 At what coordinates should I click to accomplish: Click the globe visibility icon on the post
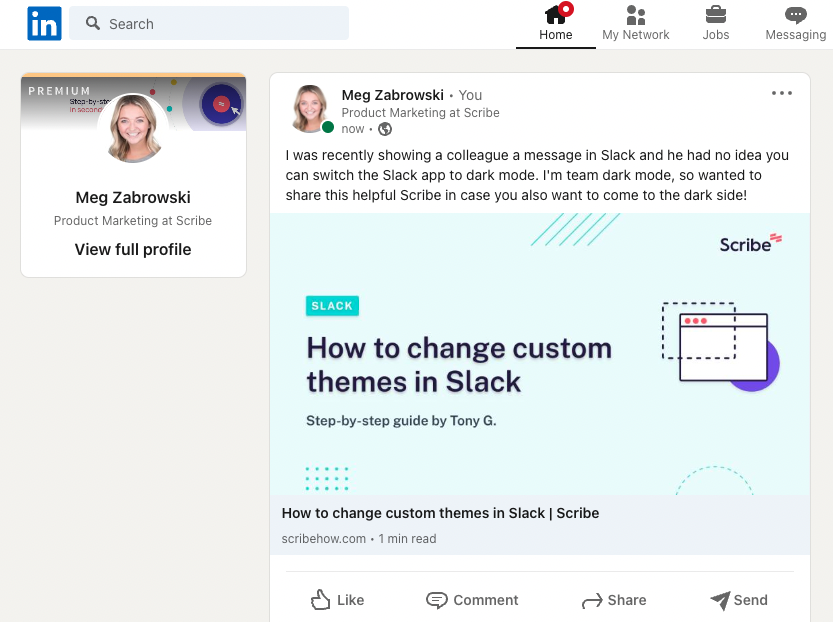click(x=385, y=129)
